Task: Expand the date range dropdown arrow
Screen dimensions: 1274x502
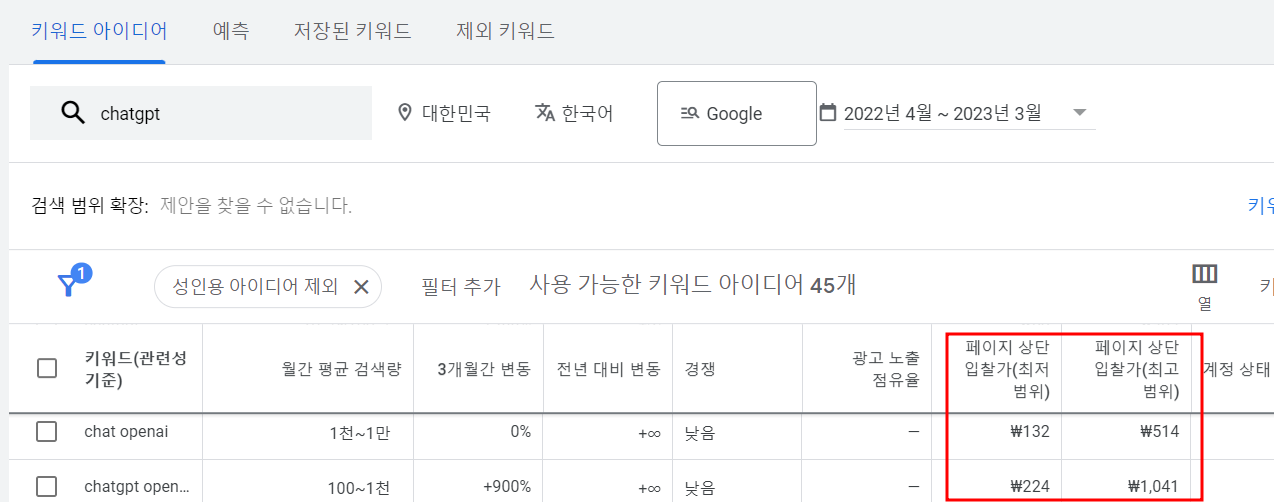Action: (1080, 112)
